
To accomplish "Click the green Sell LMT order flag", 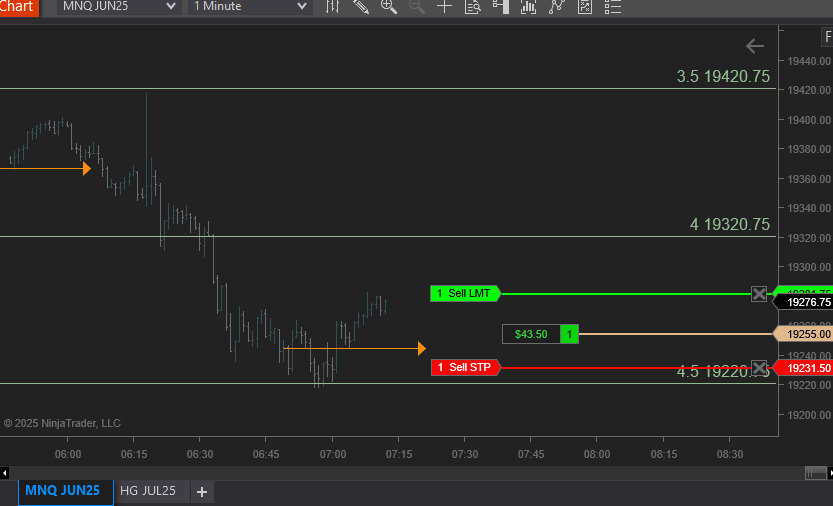I will click(x=464, y=294).
